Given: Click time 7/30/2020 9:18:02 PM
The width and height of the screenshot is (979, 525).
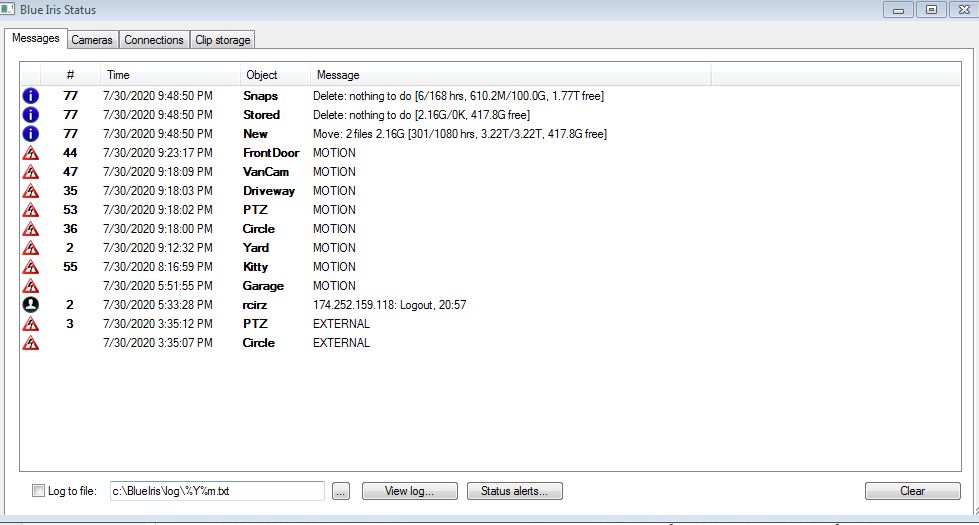Looking at the screenshot, I should 158,210.
